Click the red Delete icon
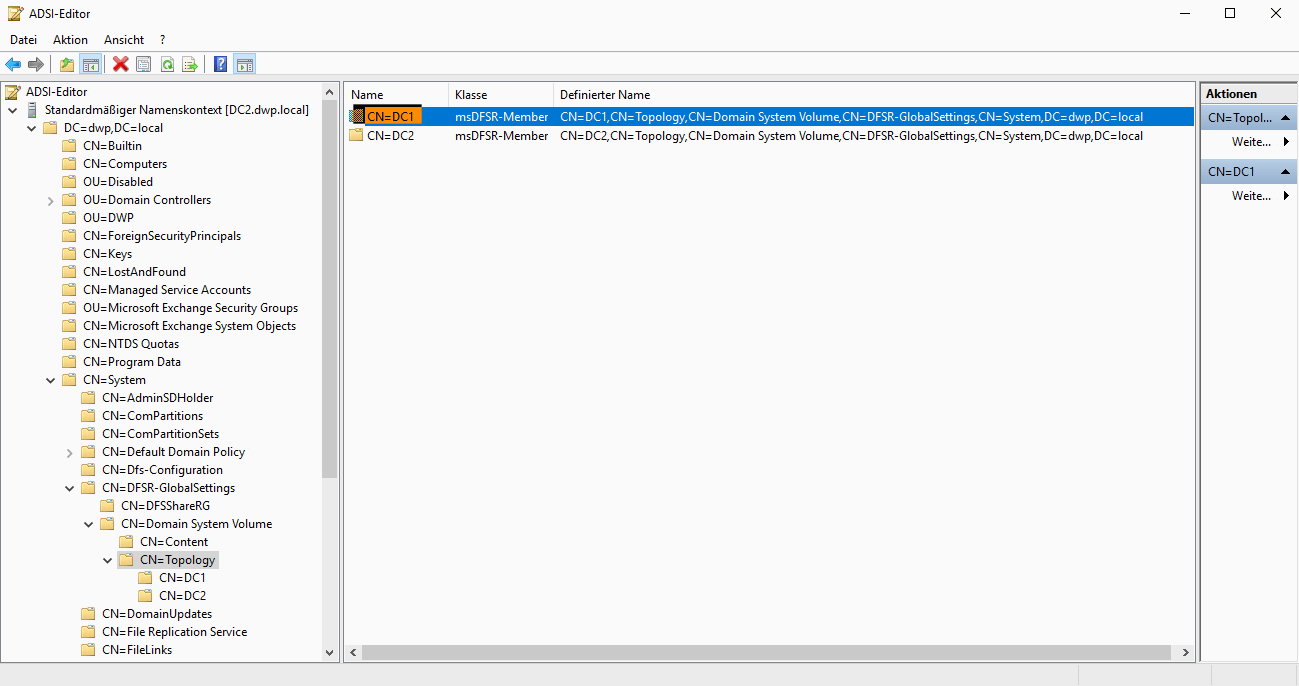 [x=121, y=65]
